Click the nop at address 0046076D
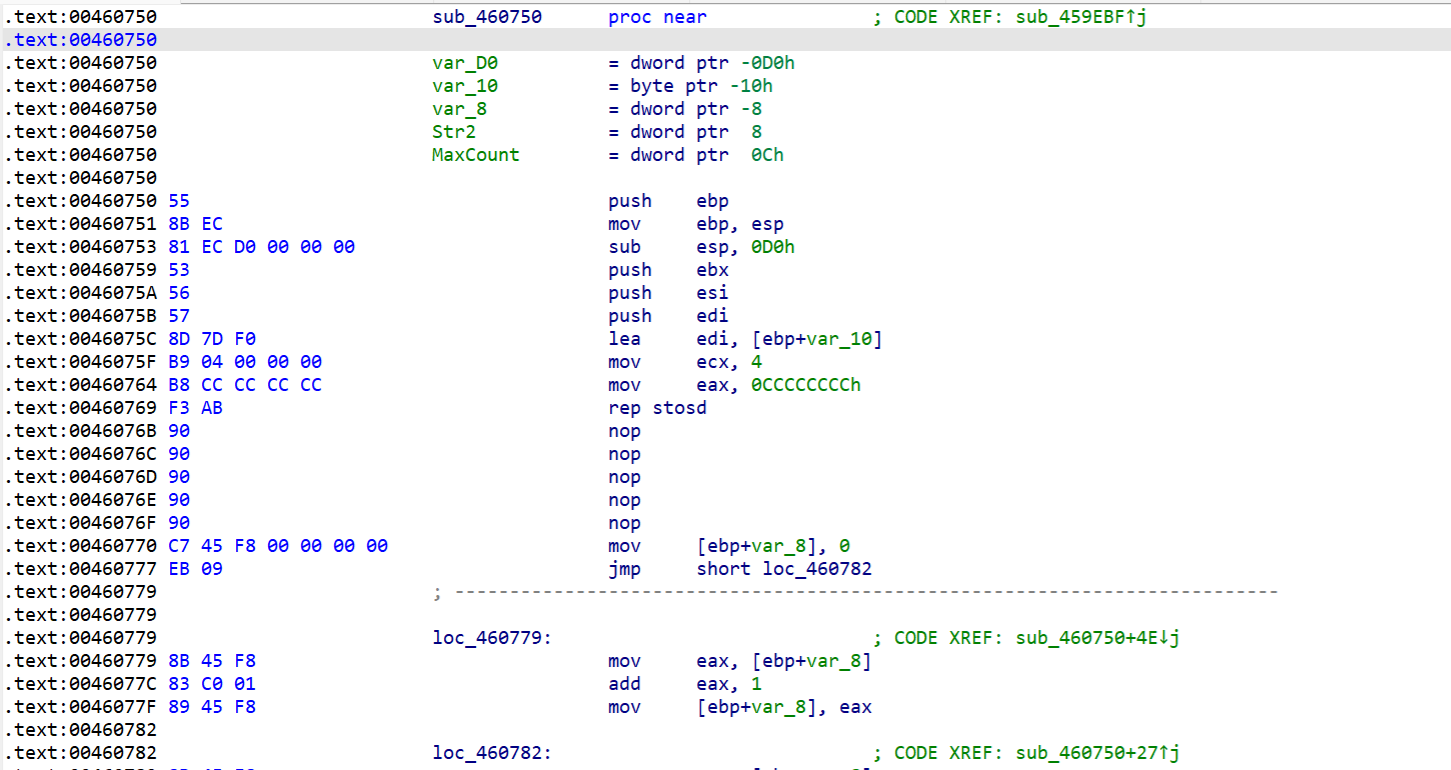 click(x=624, y=477)
